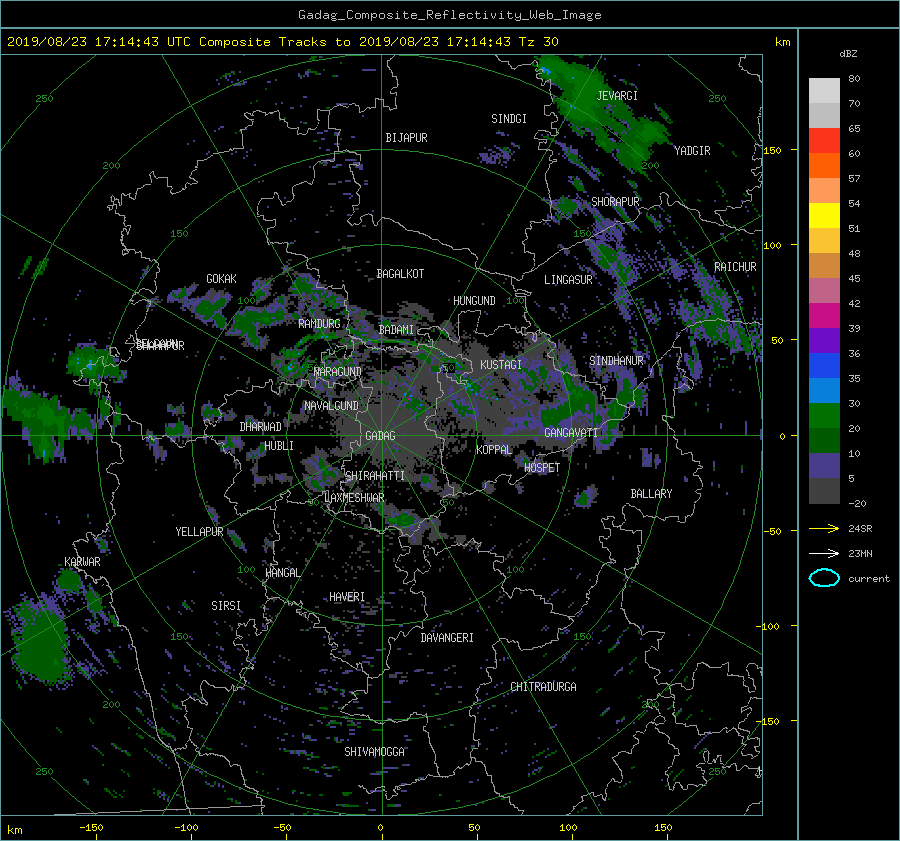Viewport: 900px width, 841px height.
Task: Click the white 23MN arrow legend icon
Action: (x=824, y=553)
